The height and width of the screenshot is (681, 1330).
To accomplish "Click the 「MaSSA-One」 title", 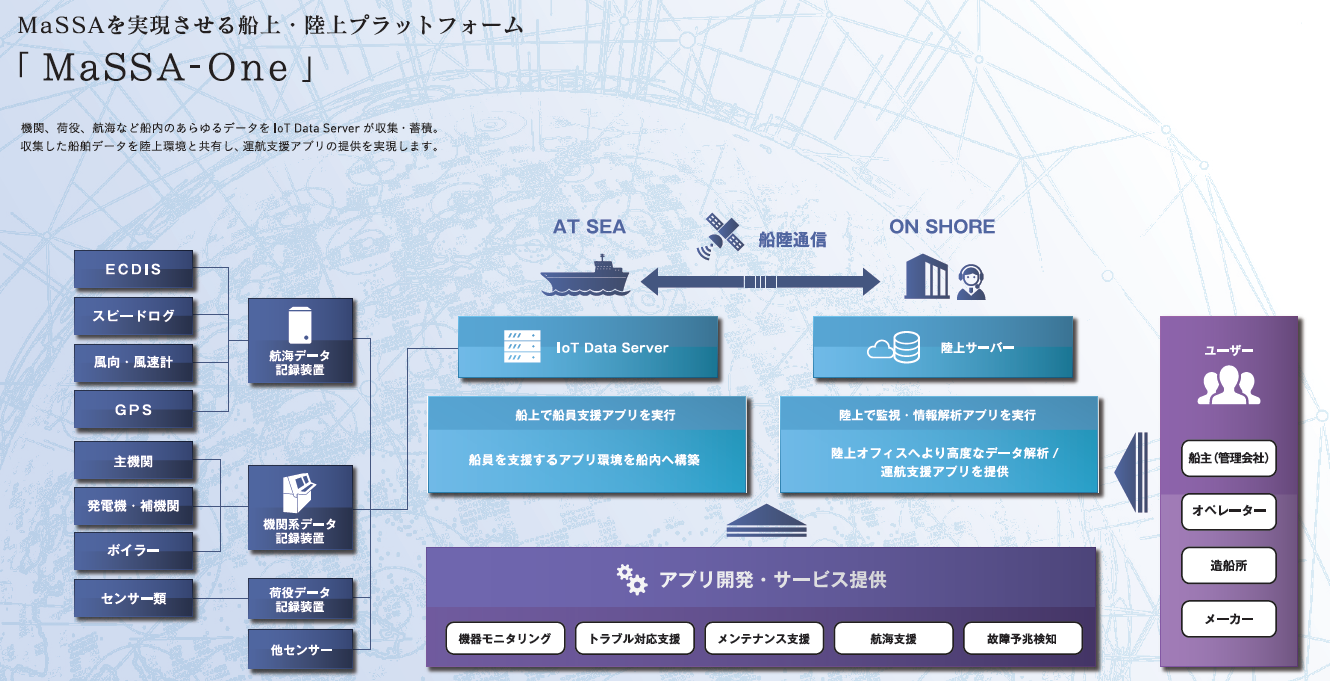I will pos(166,69).
